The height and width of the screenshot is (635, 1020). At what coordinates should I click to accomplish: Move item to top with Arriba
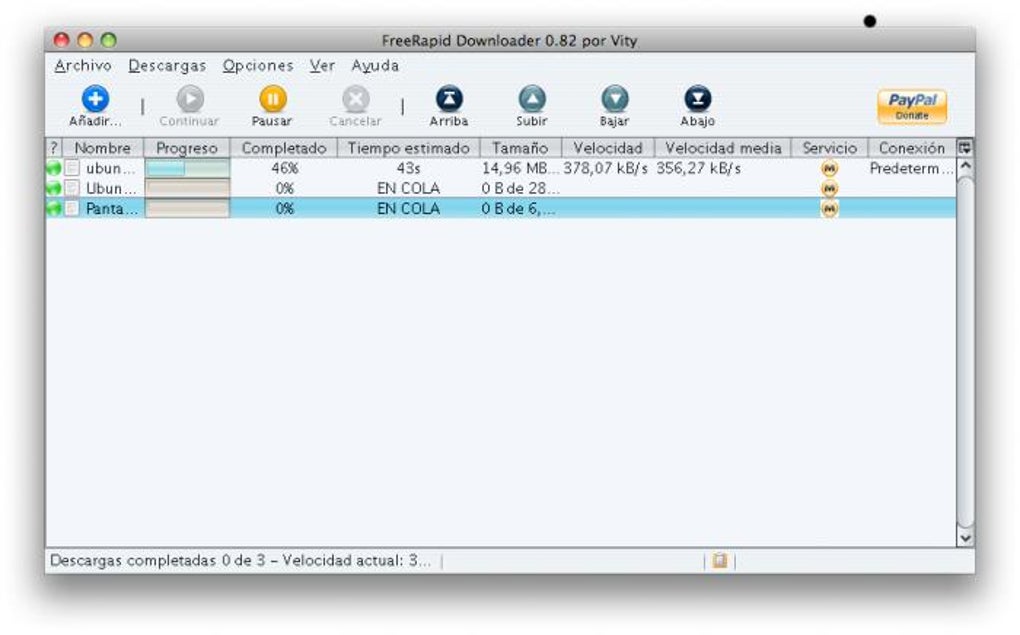tap(449, 99)
